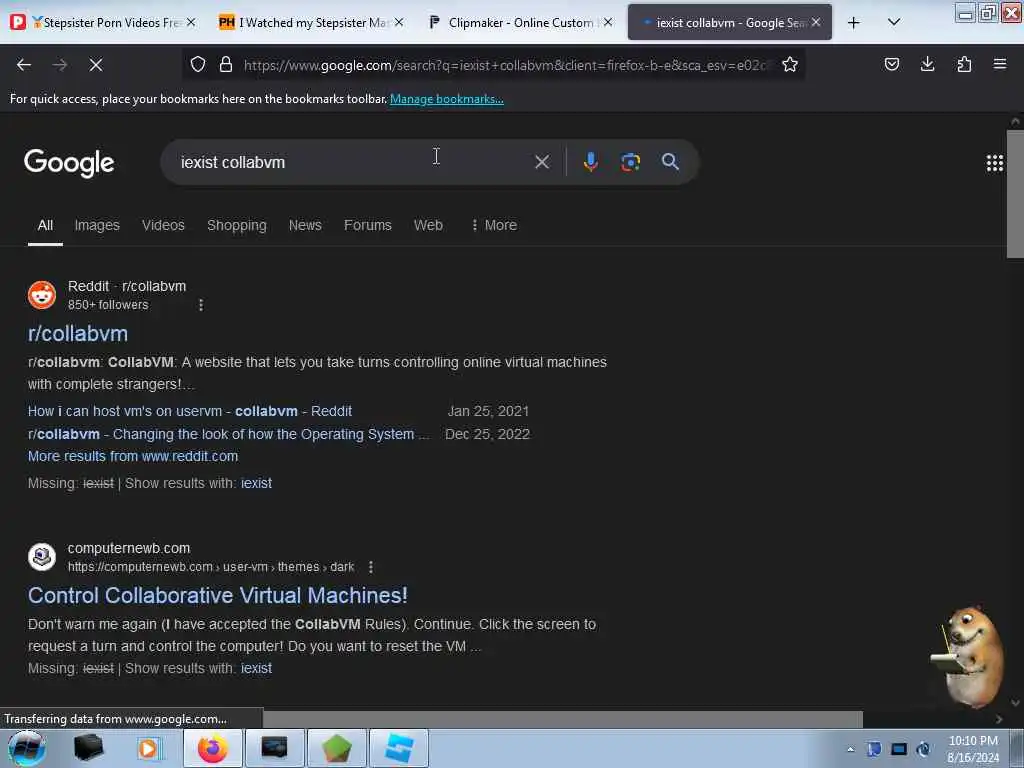
Task: Open the media player taskbar icon
Action: pos(148,748)
